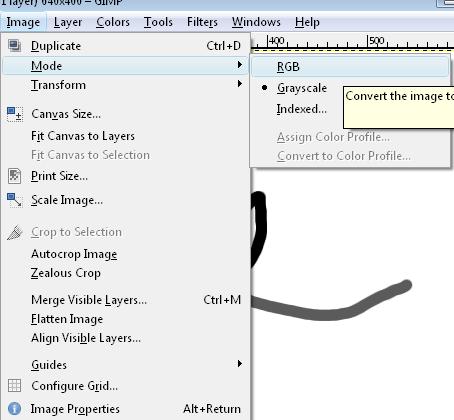Screen dimensions: 454x420
Task: Click the Print Size icon
Action: point(14,176)
